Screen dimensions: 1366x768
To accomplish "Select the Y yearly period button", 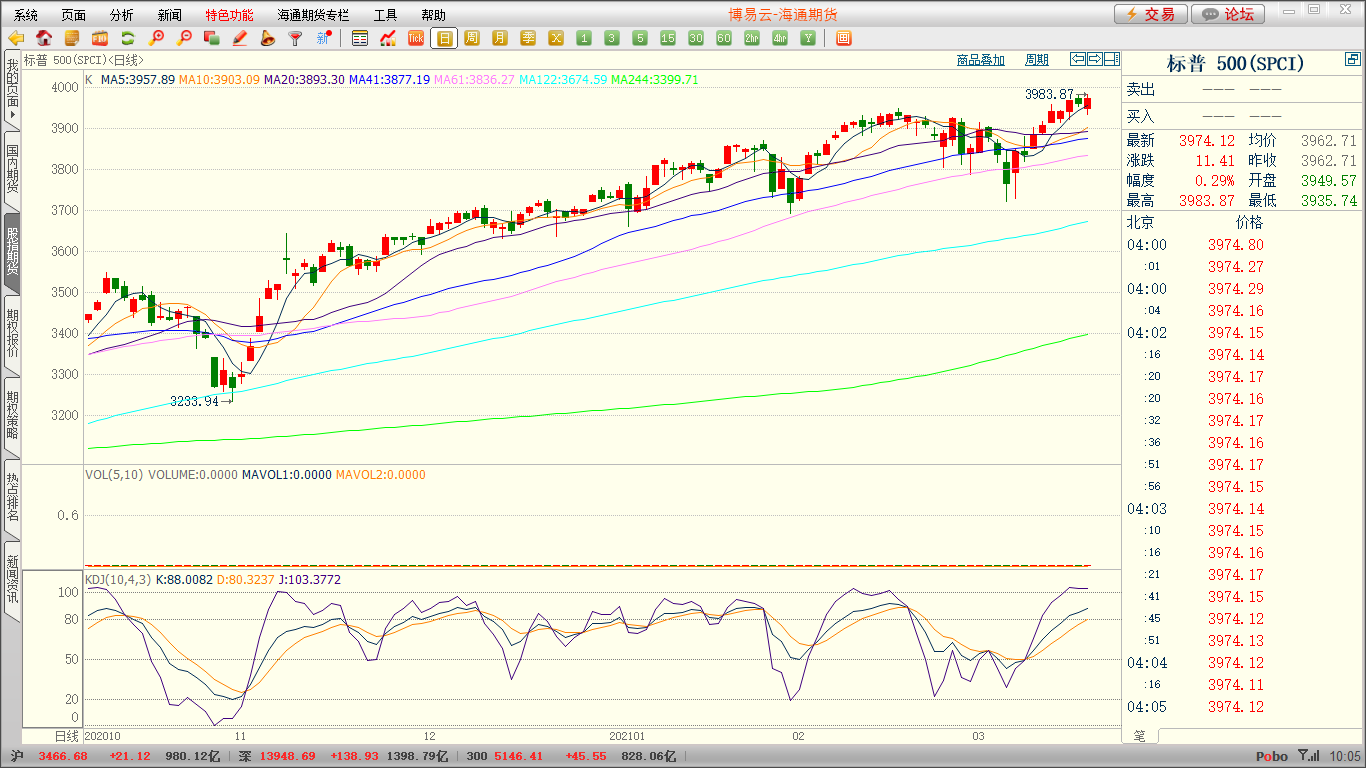I will 808,38.
